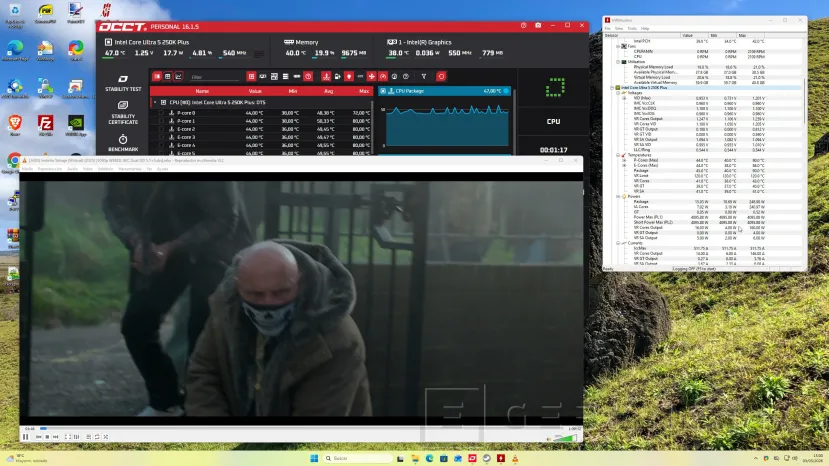Image resolution: width=829 pixels, height=466 pixels.
Task: Click the fan sensor filter icon in OCCT
Action: pyautogui.click(x=372, y=77)
